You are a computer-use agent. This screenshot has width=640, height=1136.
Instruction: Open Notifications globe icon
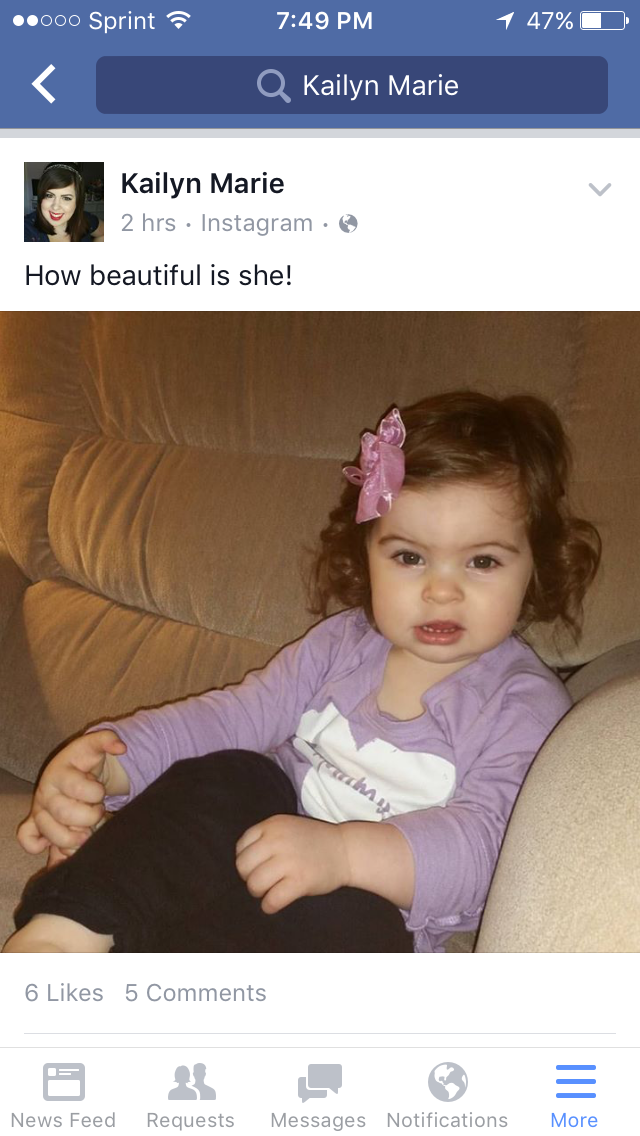[447, 1082]
